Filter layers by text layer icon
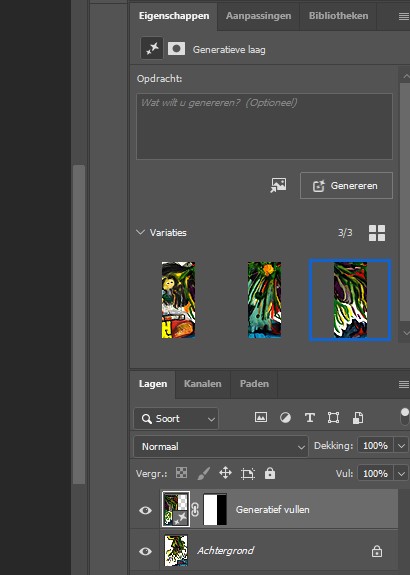410x575 pixels. click(310, 417)
